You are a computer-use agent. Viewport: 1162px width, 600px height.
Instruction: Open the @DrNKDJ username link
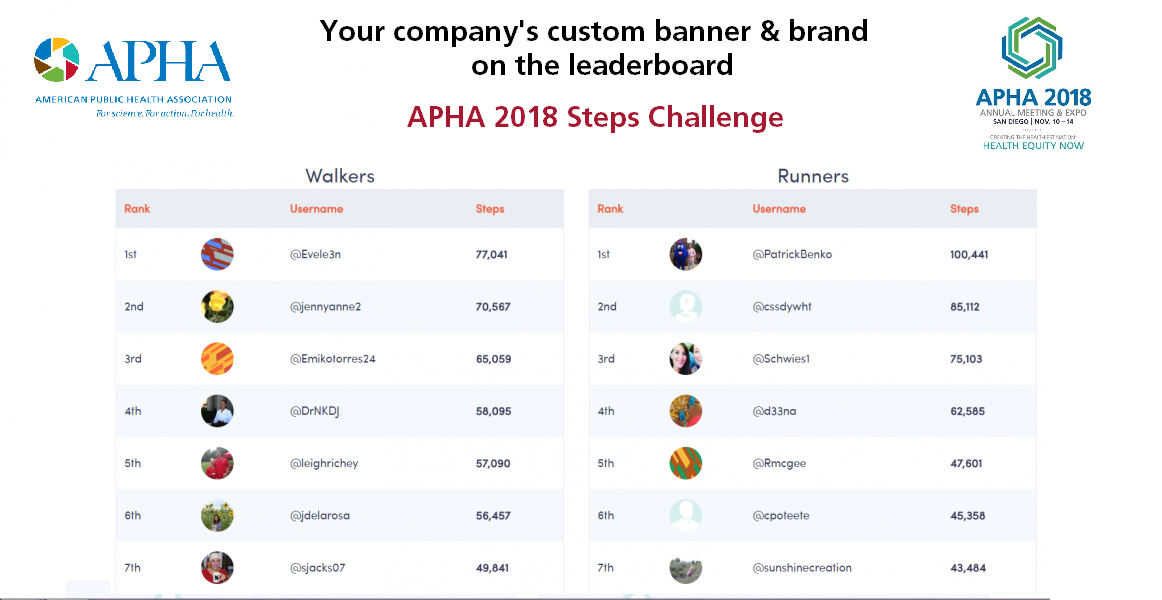(317, 411)
